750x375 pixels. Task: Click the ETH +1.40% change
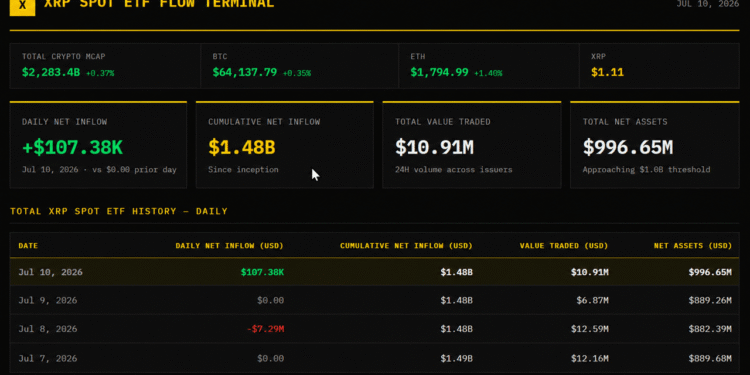coord(488,73)
